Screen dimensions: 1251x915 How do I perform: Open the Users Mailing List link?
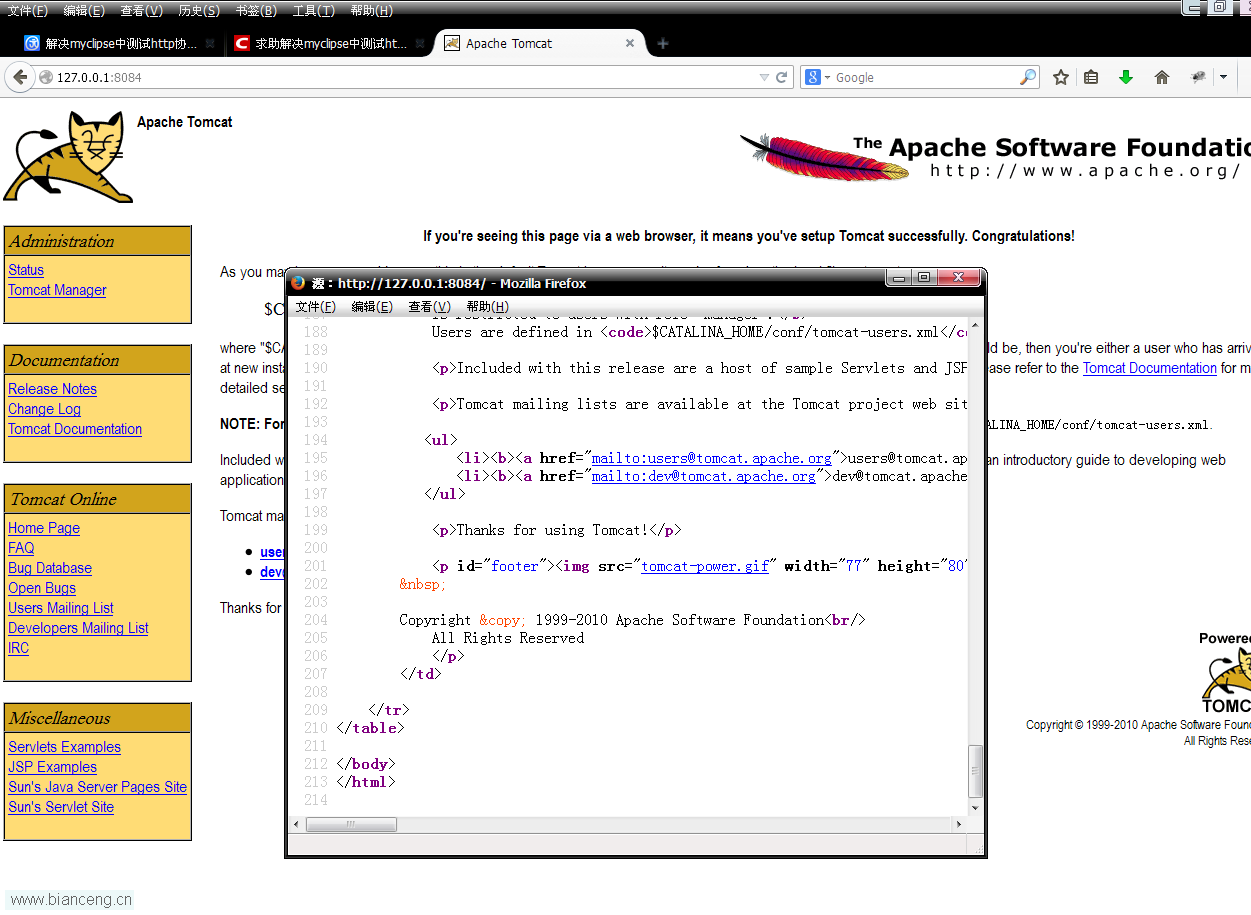(x=61, y=608)
